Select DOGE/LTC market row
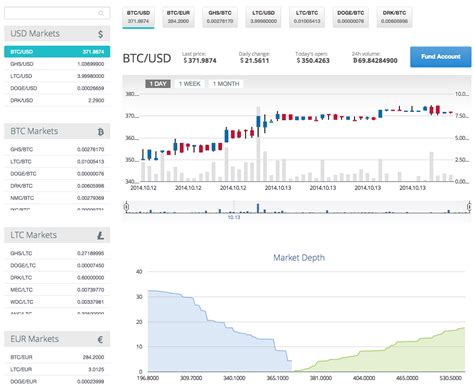This screenshot has width=474, height=388. (x=57, y=265)
